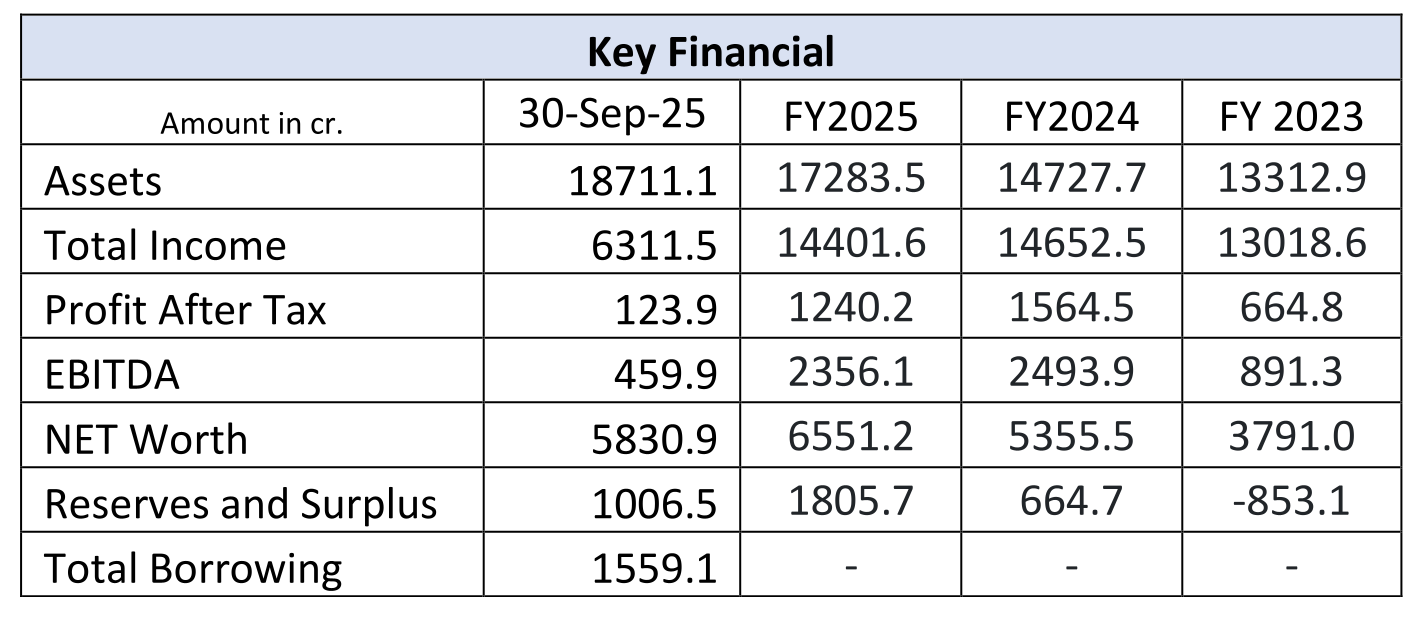This screenshot has height=617, width=1411.
Task: Select the NET Worth value 5830.9
Action: click(654, 440)
